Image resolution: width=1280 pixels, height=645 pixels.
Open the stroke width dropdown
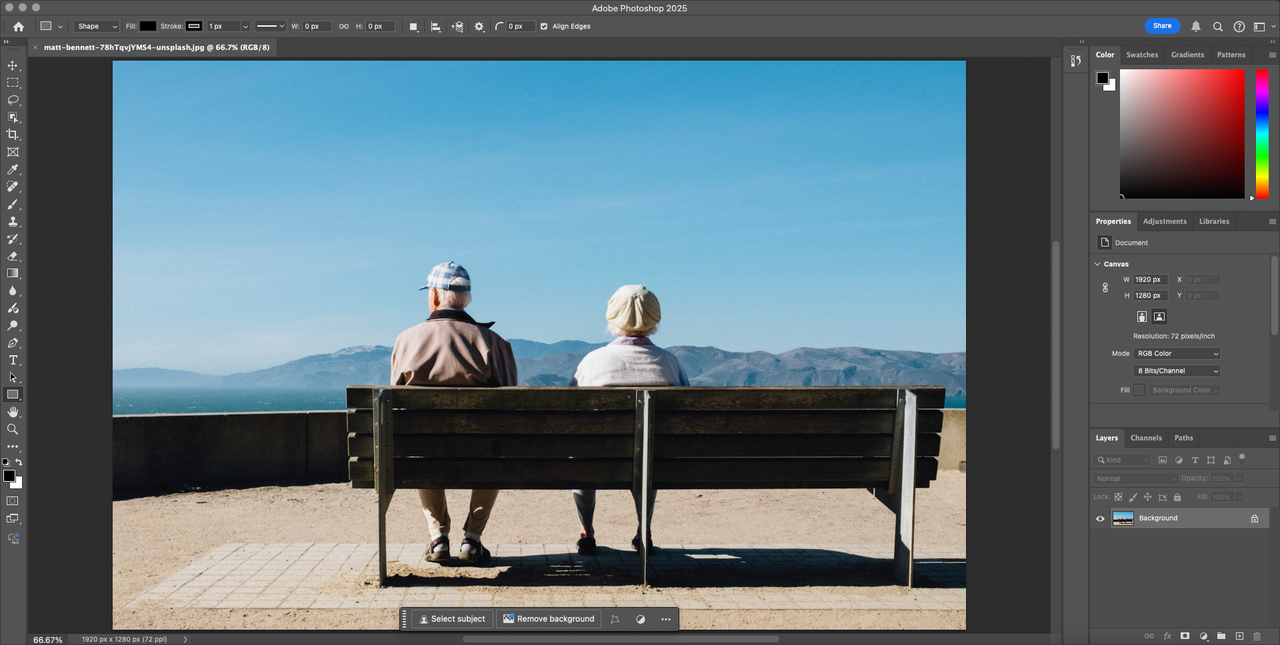coord(245,26)
